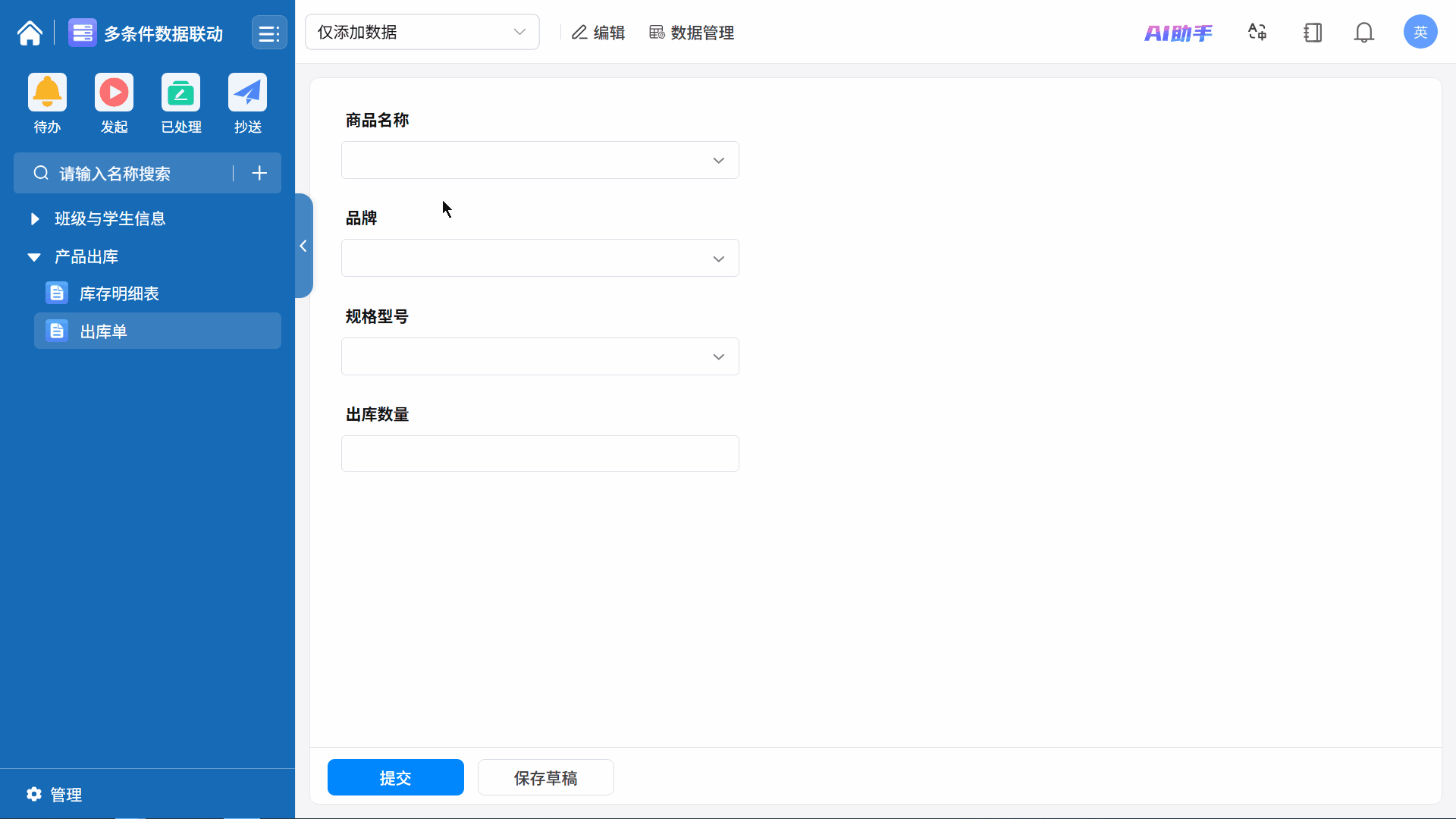
Task: Collapse the left sidebar panel handle
Action: click(x=303, y=246)
